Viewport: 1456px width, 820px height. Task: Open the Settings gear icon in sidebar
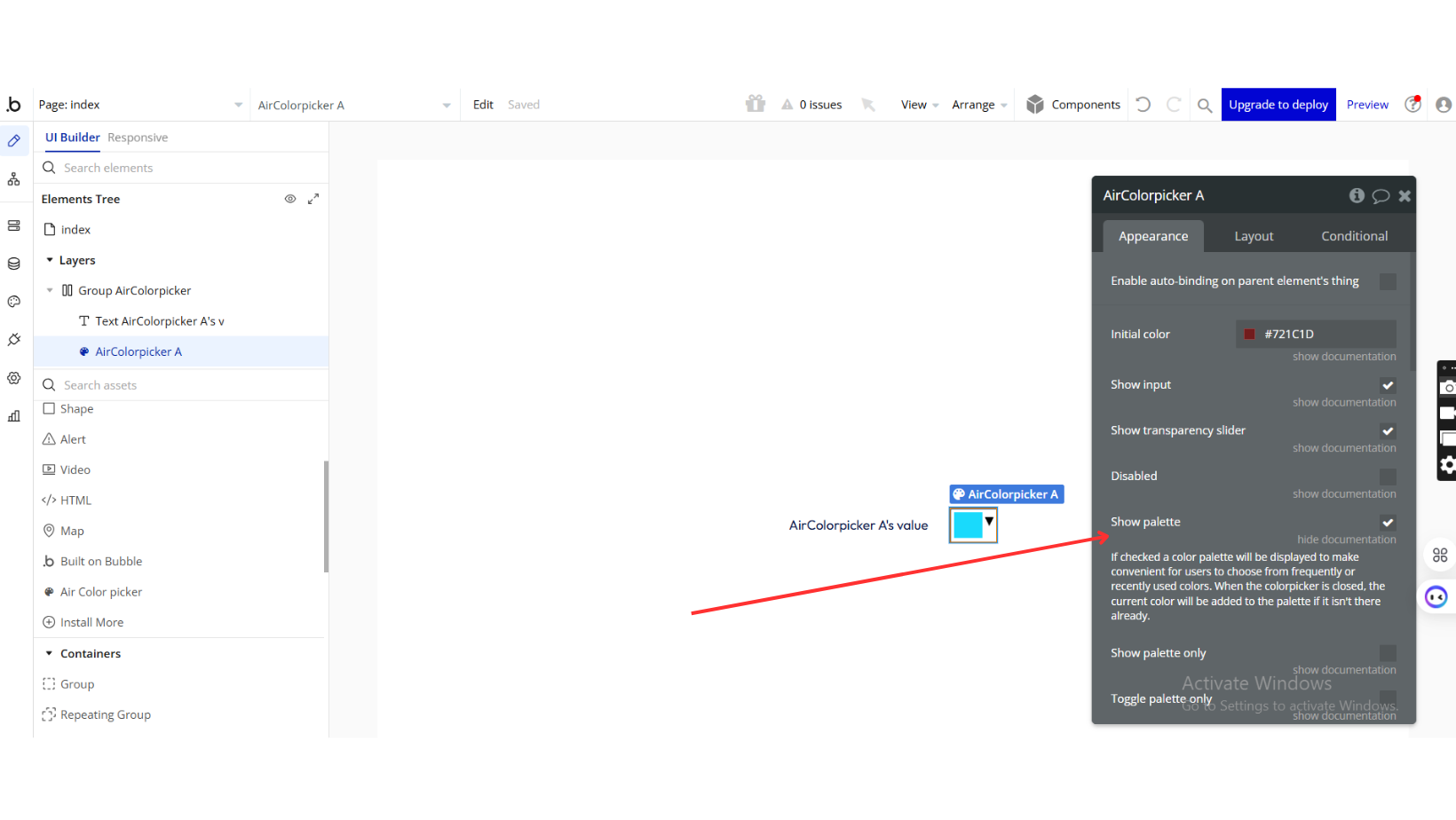[x=14, y=378]
